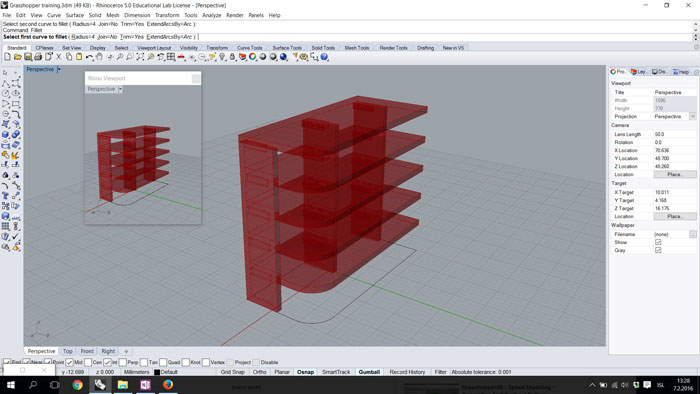Click the lock objects icon

pyautogui.click(x=232, y=57)
